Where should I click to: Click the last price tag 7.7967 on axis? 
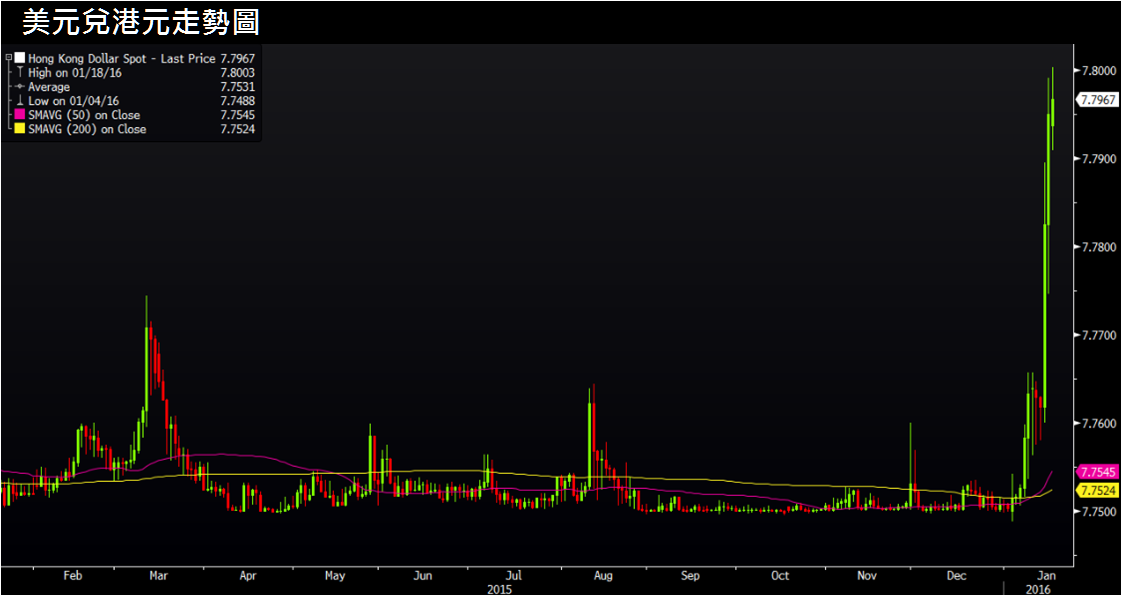click(x=1097, y=100)
